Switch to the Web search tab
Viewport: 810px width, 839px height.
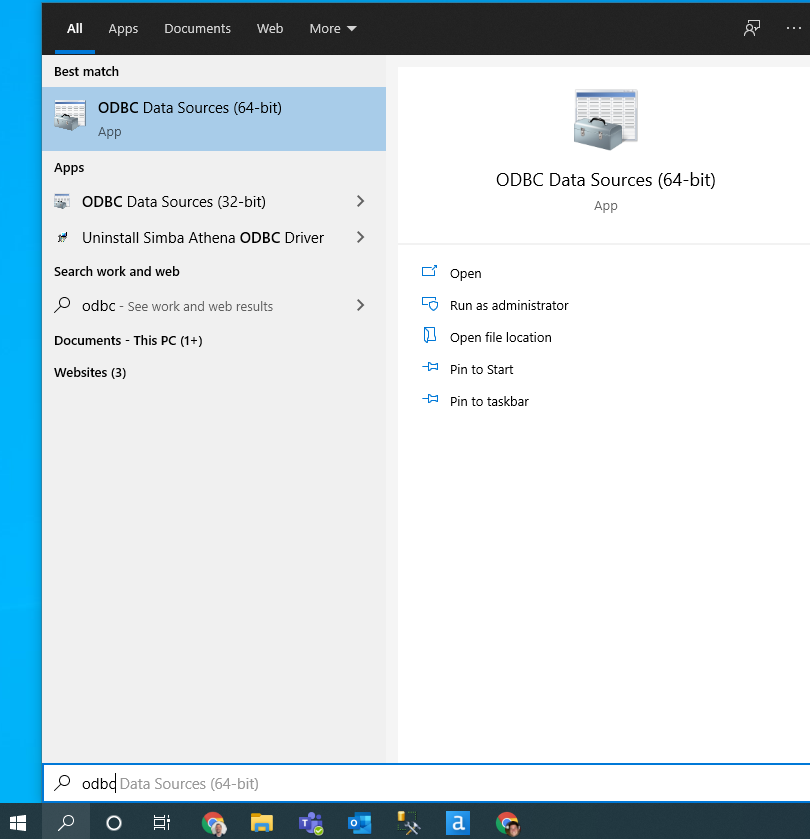pos(270,28)
